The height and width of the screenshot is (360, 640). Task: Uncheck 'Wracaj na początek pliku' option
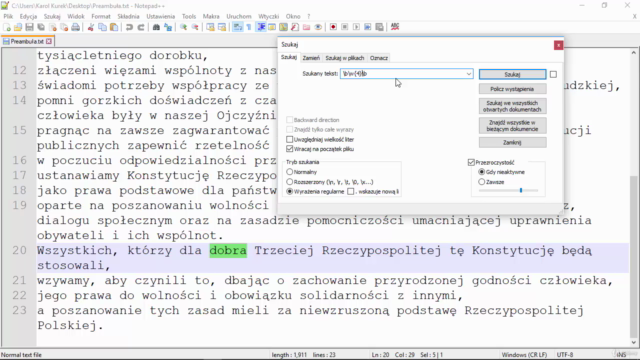[x=289, y=149]
